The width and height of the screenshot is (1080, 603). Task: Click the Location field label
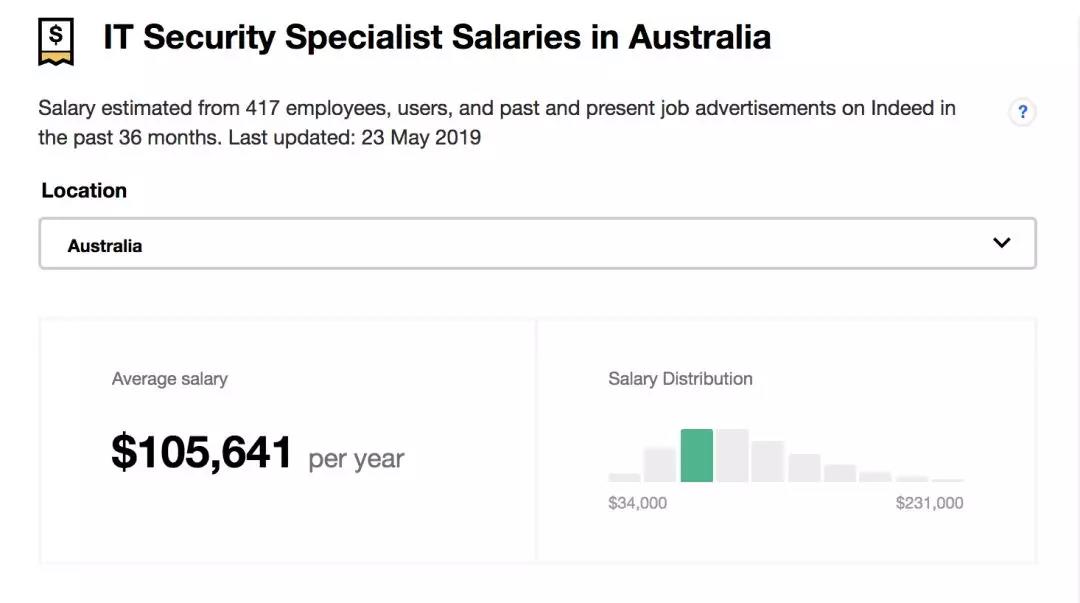point(84,191)
